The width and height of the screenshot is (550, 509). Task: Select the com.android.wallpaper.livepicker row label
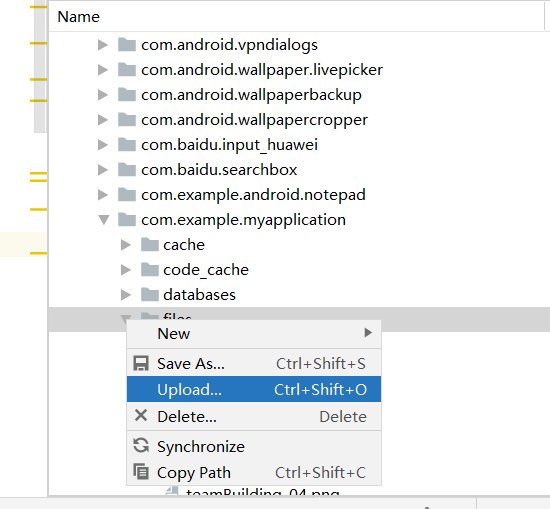pos(262,70)
